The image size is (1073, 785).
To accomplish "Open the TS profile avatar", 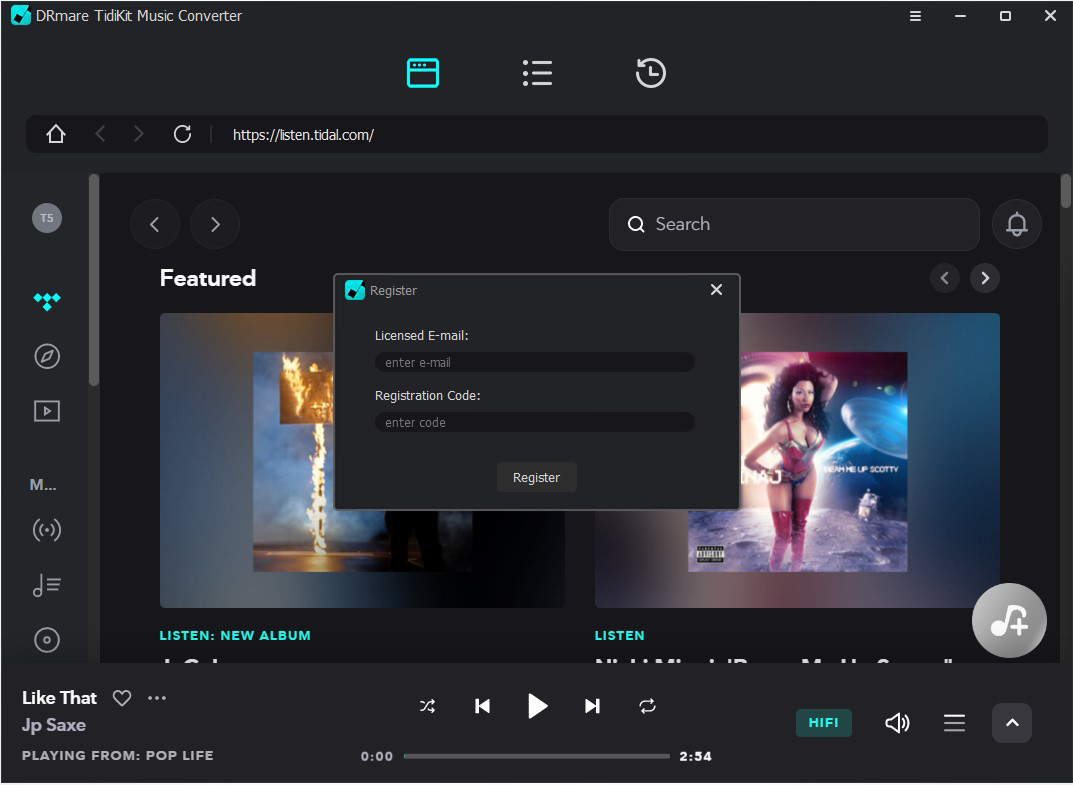I will pyautogui.click(x=47, y=218).
